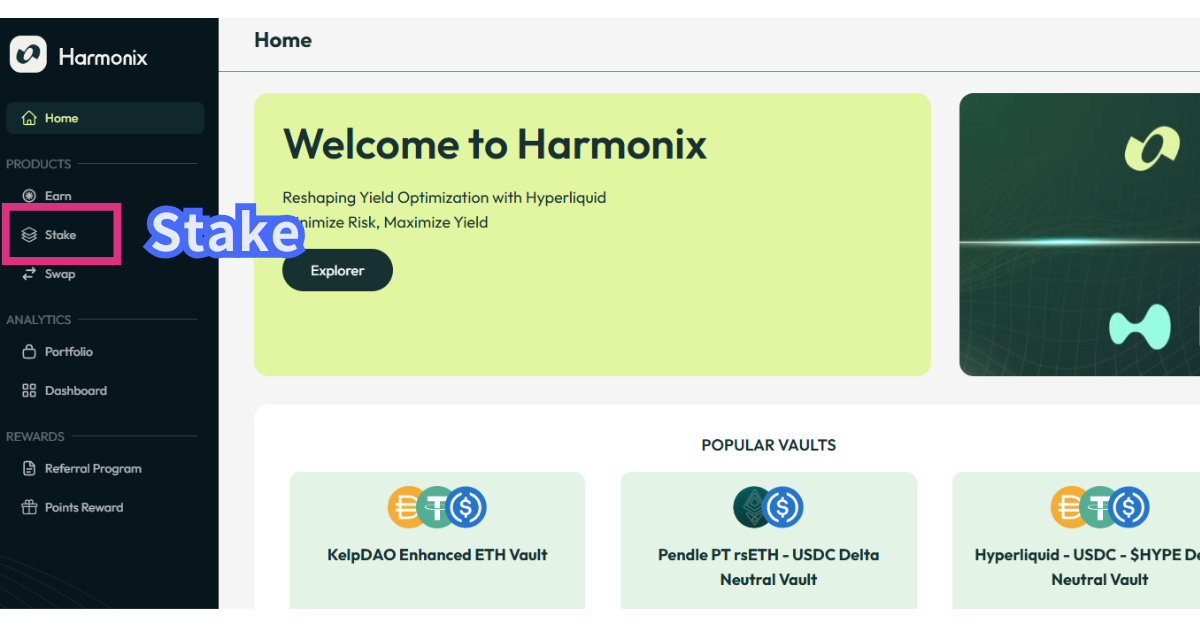Select Pendle PT rsETH - USDC Delta Neutral Vault
The height and width of the screenshot is (630, 1200).
point(768,540)
